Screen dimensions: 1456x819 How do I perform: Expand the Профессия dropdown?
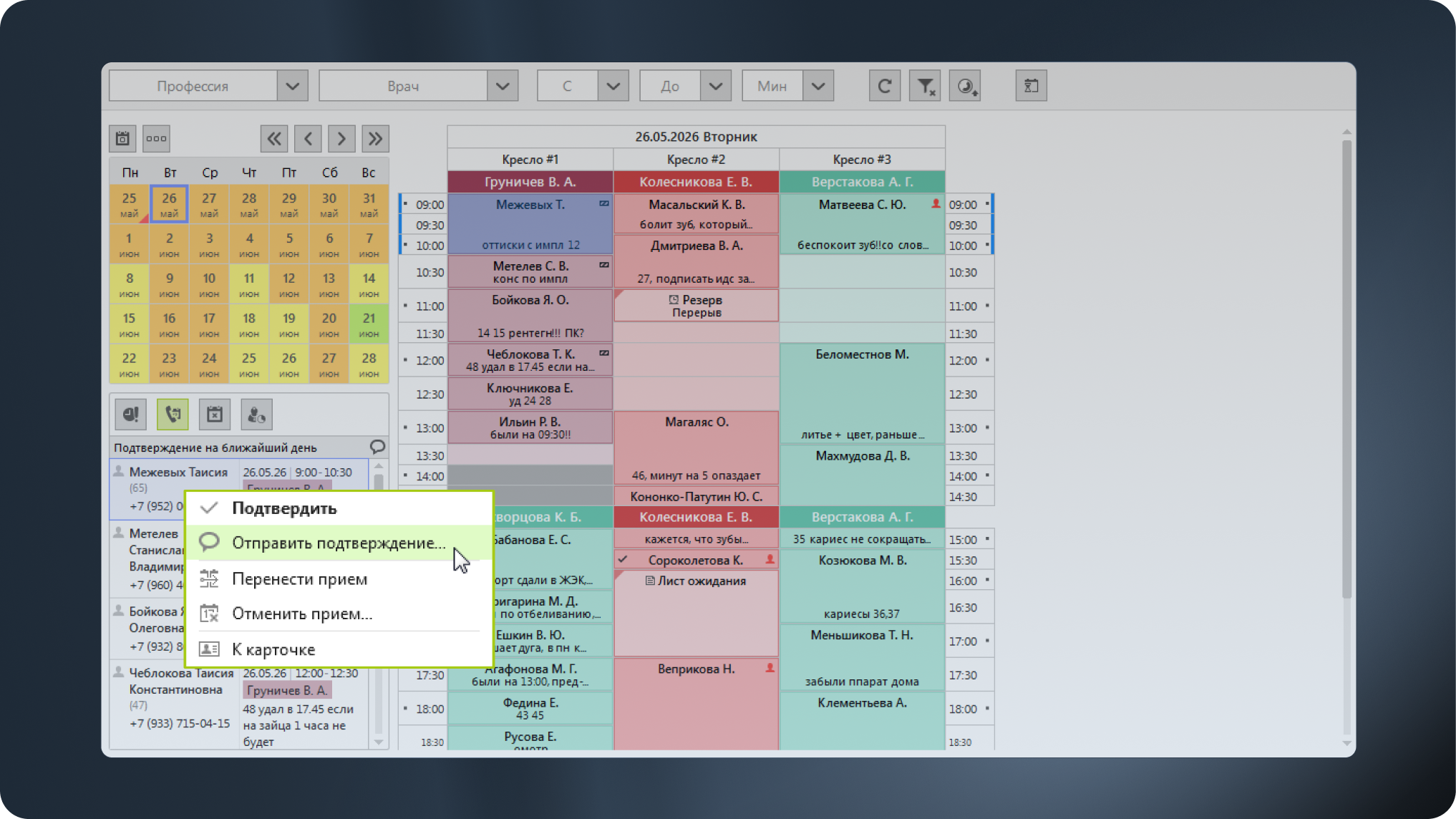(293, 86)
